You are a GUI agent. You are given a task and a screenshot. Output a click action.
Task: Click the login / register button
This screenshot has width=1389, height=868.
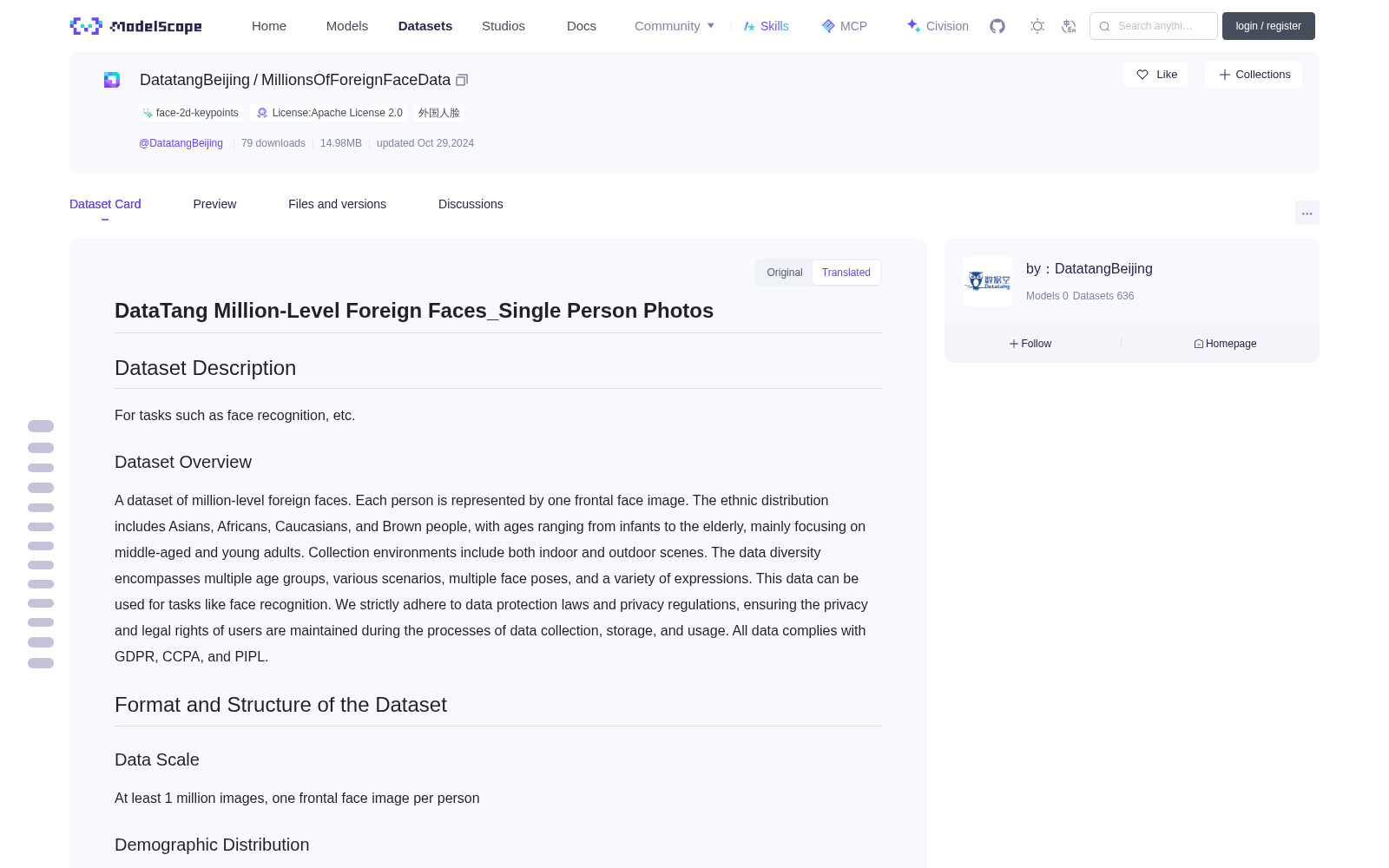point(1268,26)
